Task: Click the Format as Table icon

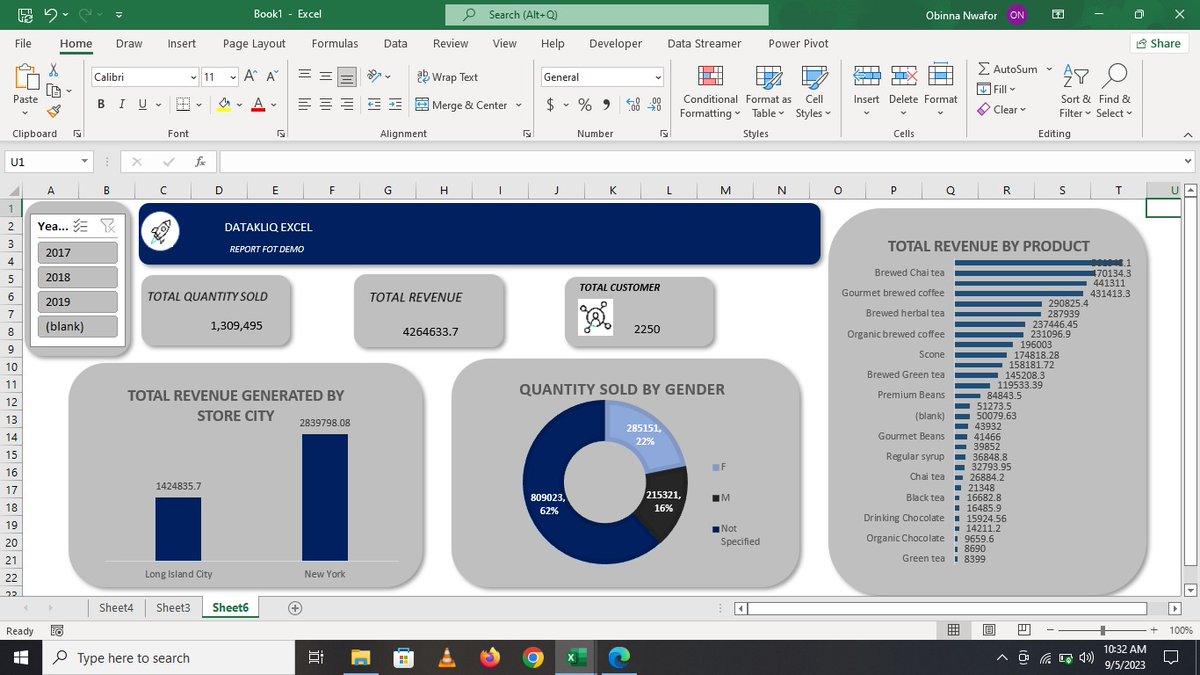Action: (x=769, y=78)
